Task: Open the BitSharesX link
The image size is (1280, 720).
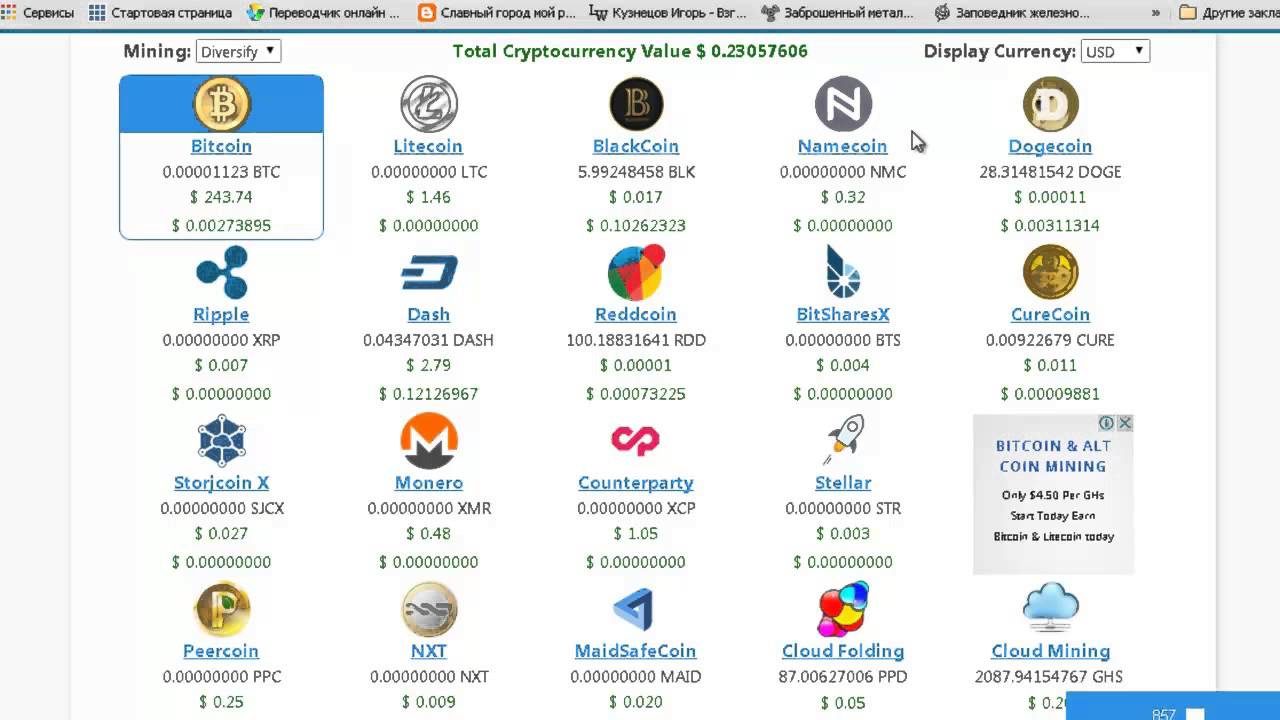Action: coord(843,314)
